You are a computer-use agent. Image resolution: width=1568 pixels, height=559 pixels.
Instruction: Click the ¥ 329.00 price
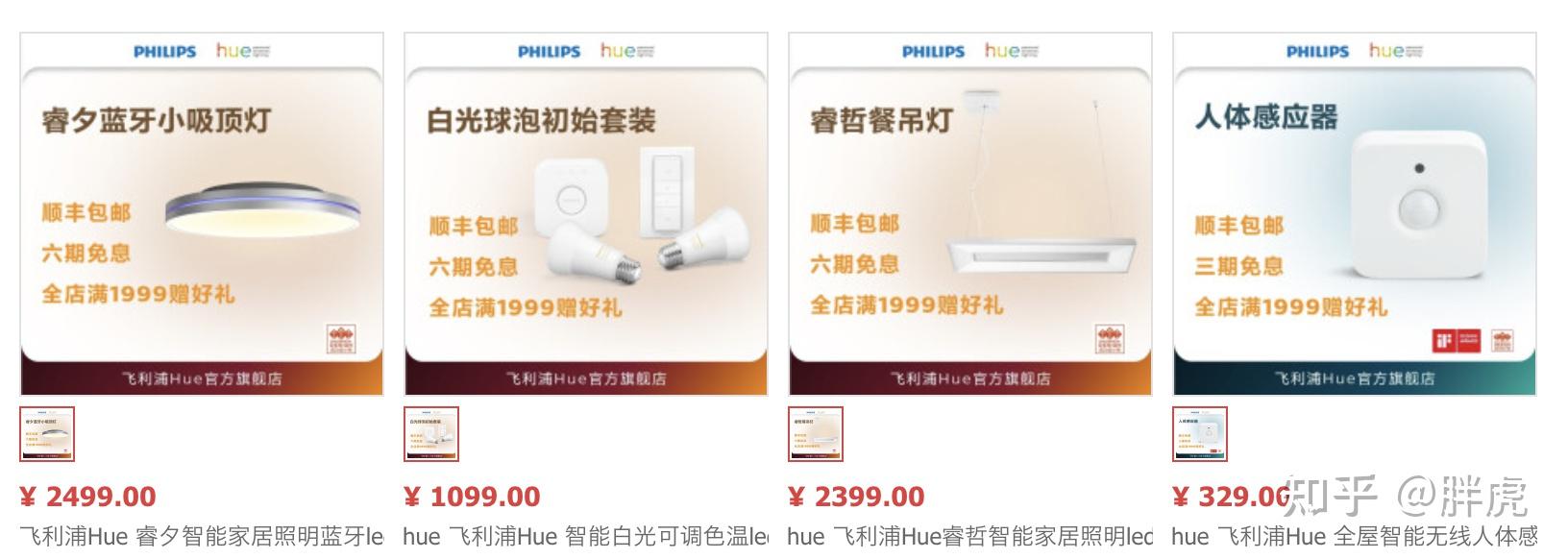pos(1232,497)
